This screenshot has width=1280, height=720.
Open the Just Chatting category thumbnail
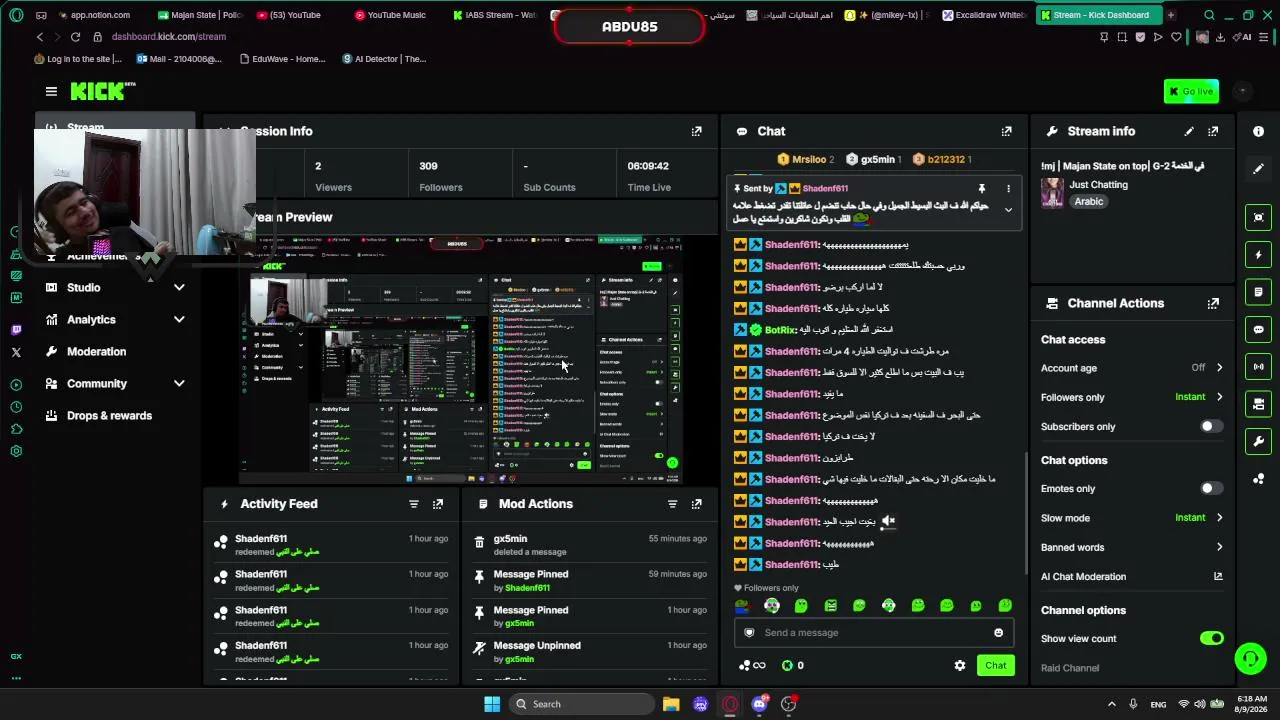(x=1052, y=193)
